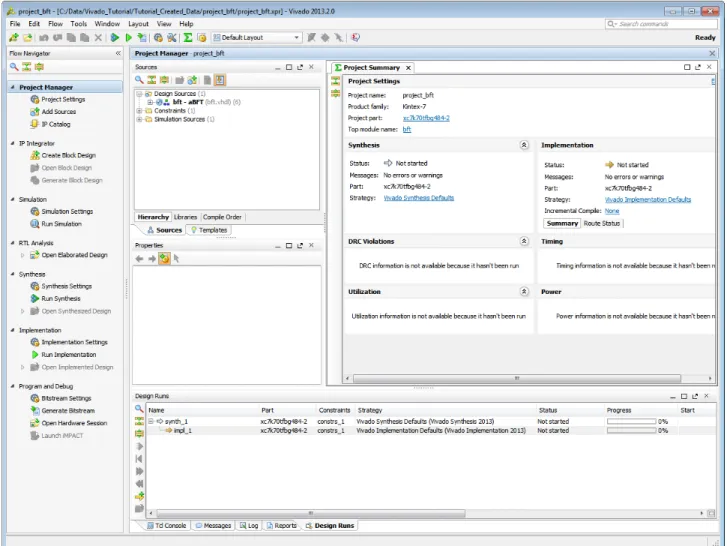Toggle the highlighted Sources view option button
727x546 pixels.
pos(220,80)
